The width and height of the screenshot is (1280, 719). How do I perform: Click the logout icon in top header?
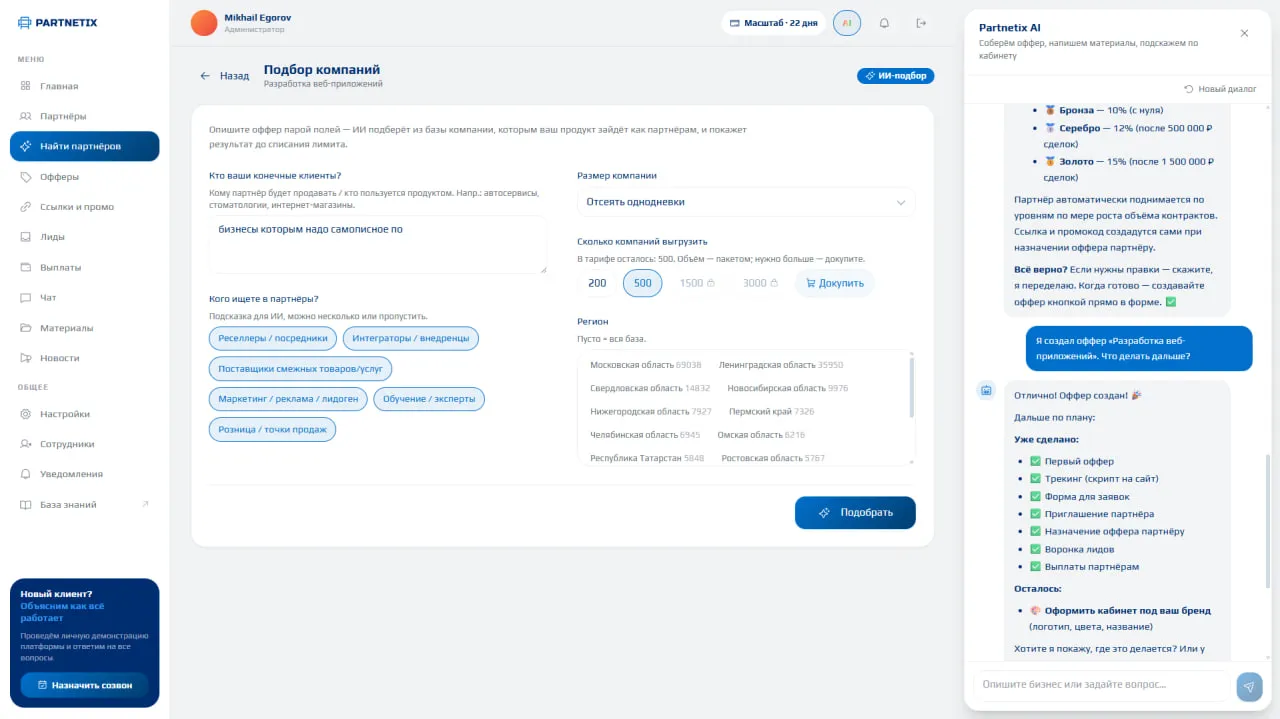921,23
